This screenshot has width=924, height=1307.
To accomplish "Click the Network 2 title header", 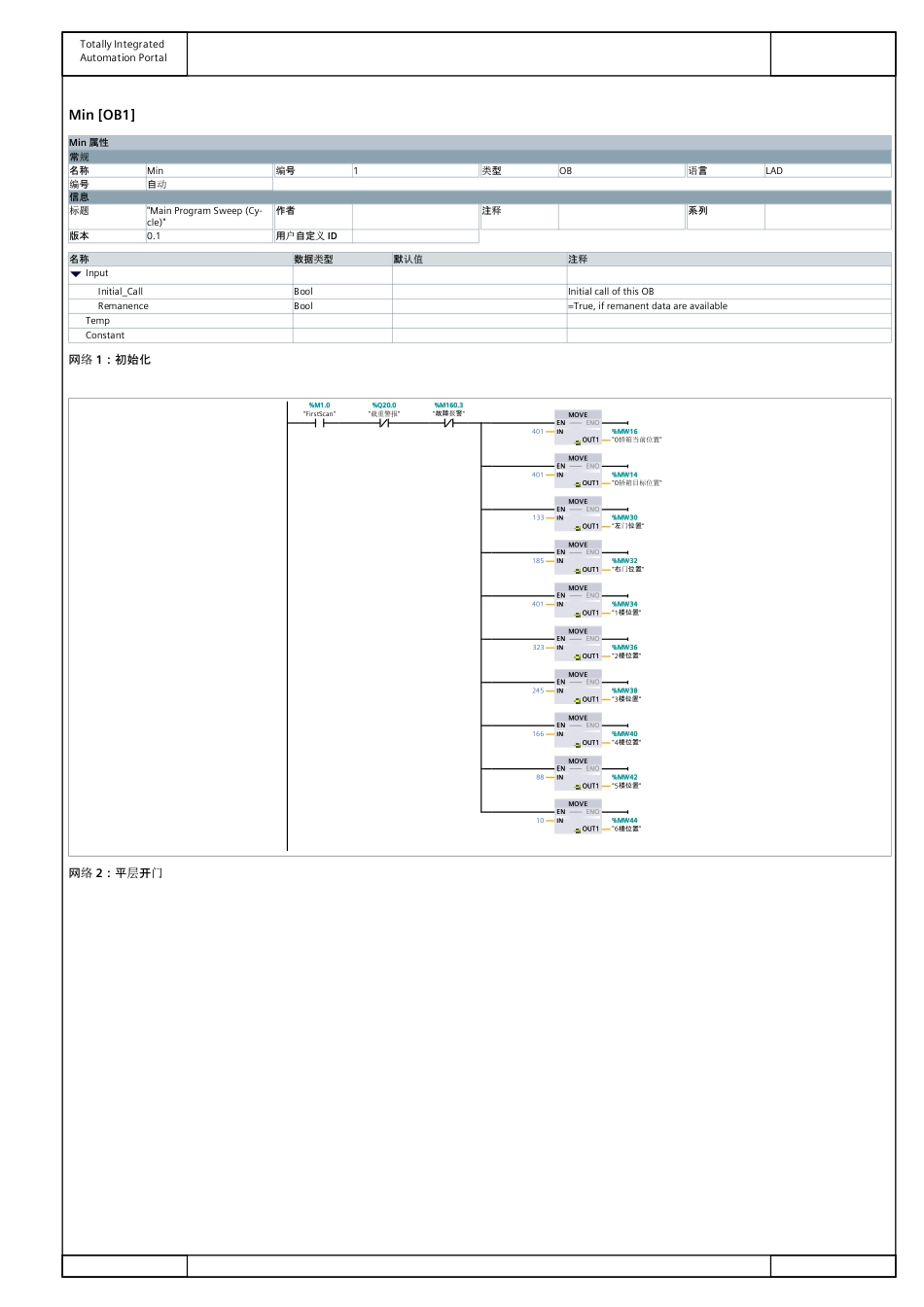I will (x=116, y=873).
